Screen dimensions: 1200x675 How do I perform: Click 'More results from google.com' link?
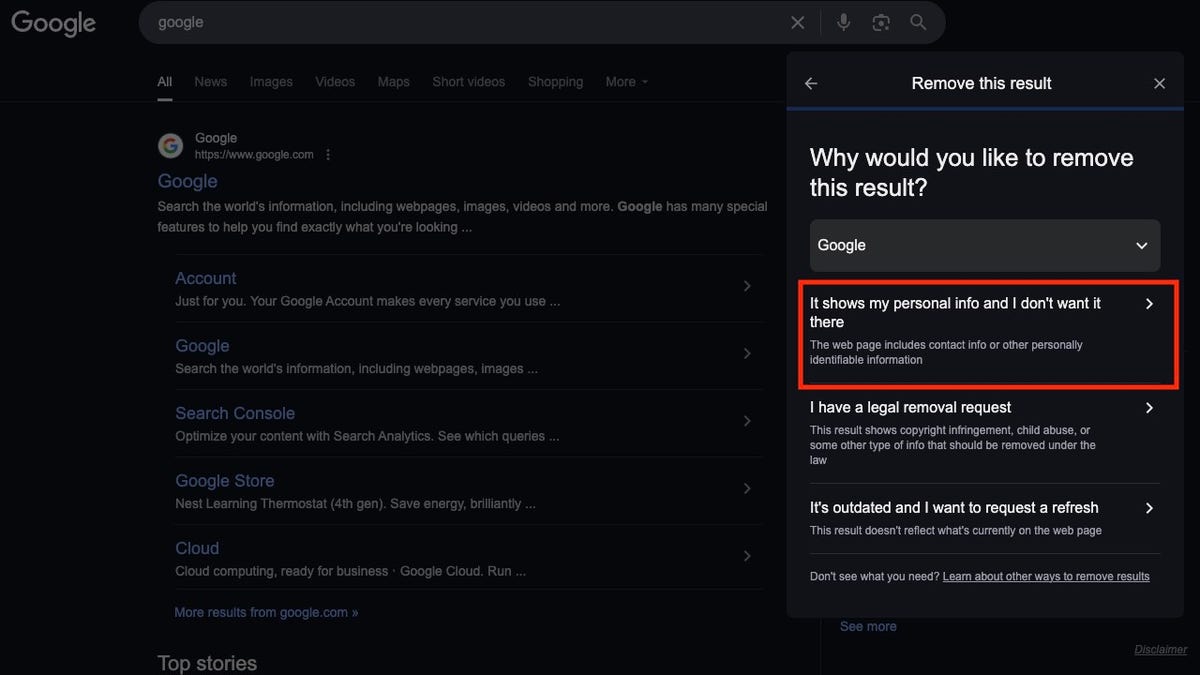266,612
